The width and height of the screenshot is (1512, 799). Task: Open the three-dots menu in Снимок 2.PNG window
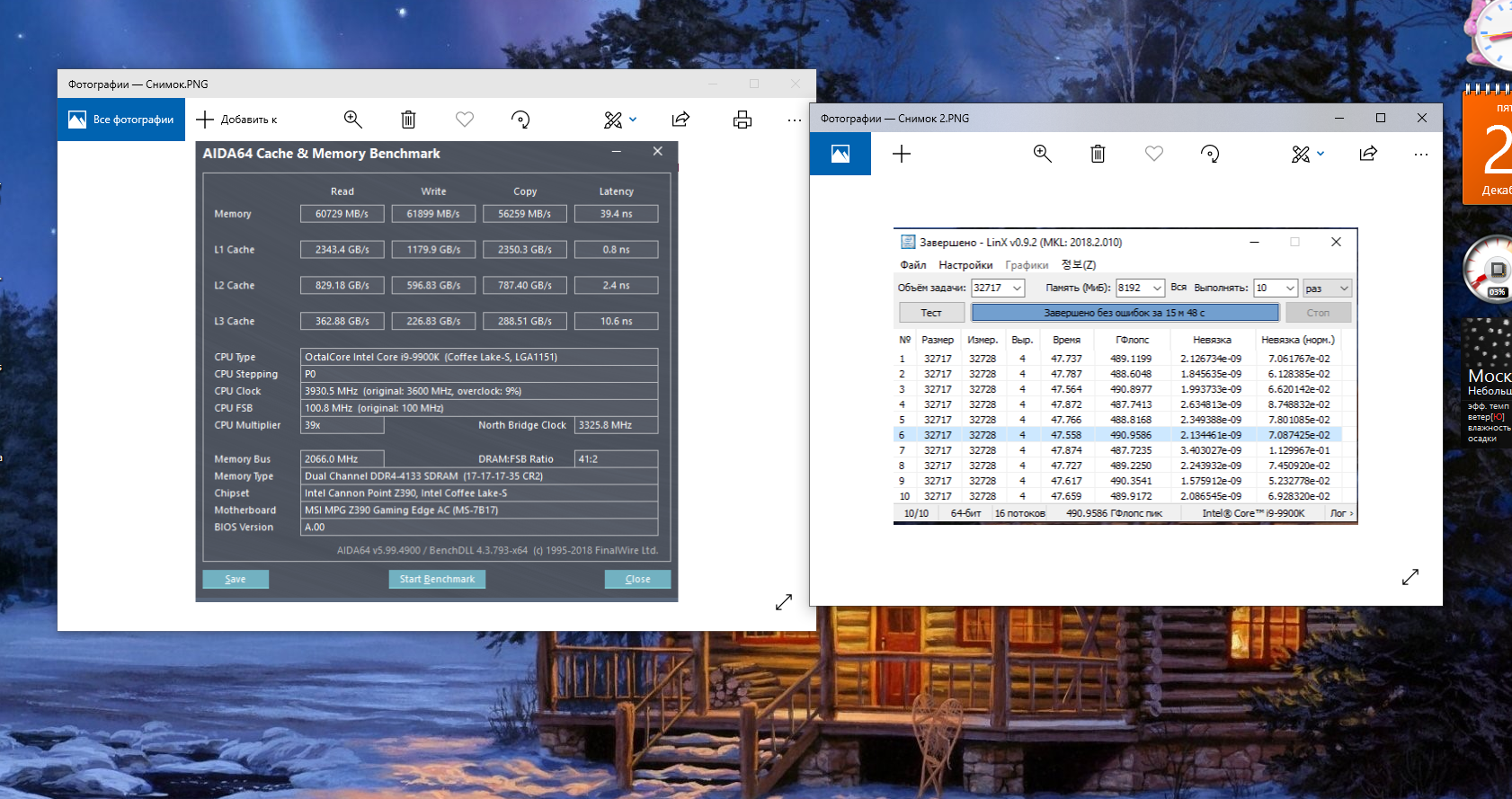tap(1420, 155)
